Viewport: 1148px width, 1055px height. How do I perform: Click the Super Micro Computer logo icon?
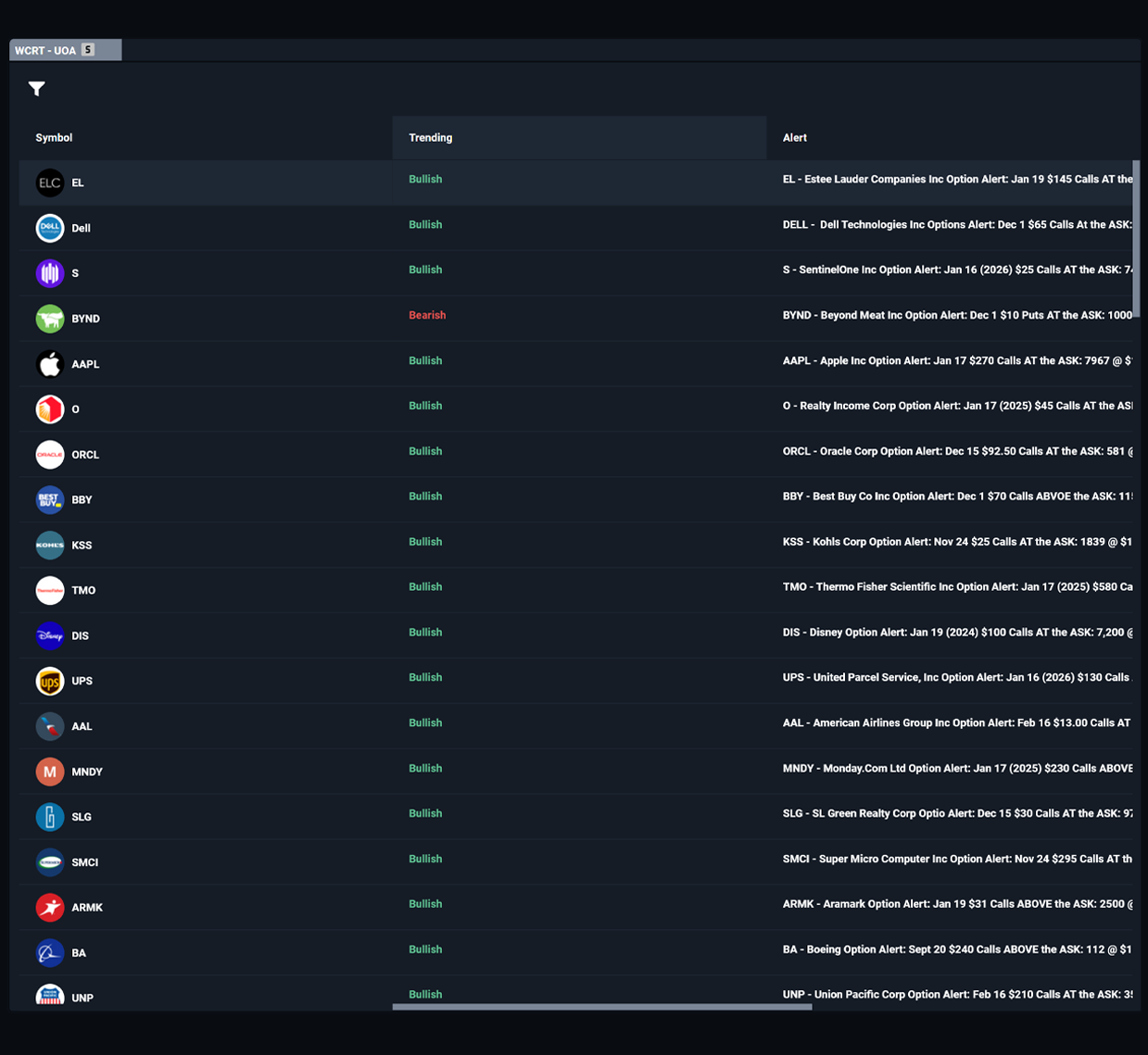[50, 862]
